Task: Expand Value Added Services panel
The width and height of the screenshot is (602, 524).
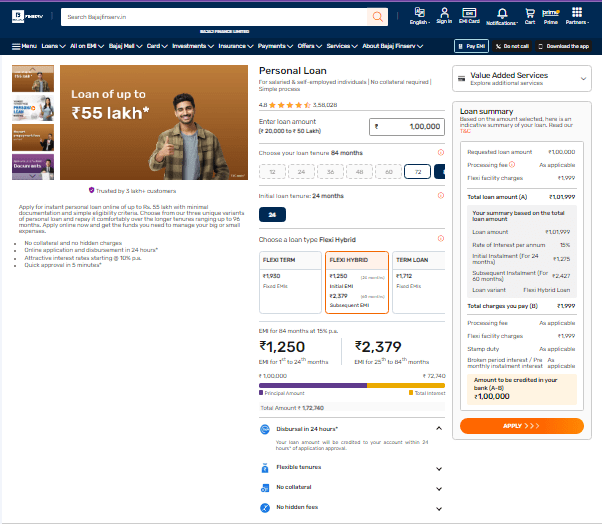Action: [583, 77]
